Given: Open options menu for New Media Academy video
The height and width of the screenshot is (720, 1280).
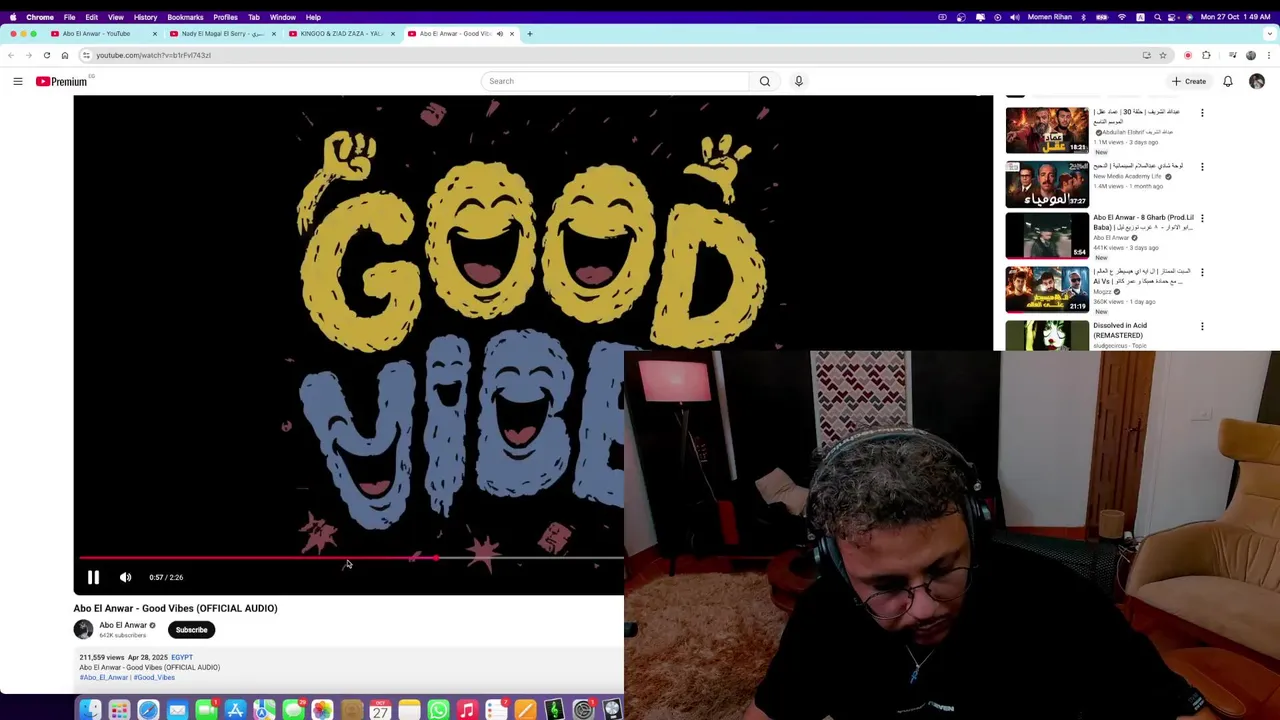Looking at the screenshot, I should 1202,167.
